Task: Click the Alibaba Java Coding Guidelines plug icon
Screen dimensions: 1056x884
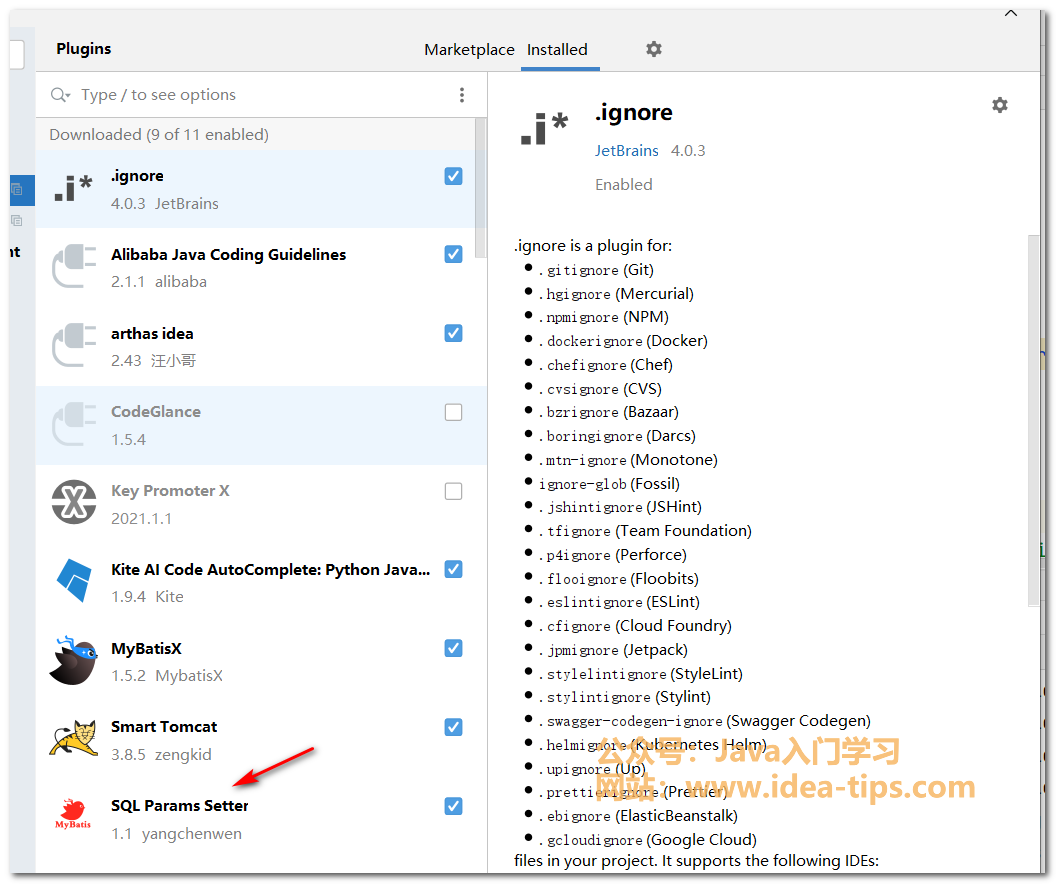Action: pyautogui.click(x=73, y=266)
